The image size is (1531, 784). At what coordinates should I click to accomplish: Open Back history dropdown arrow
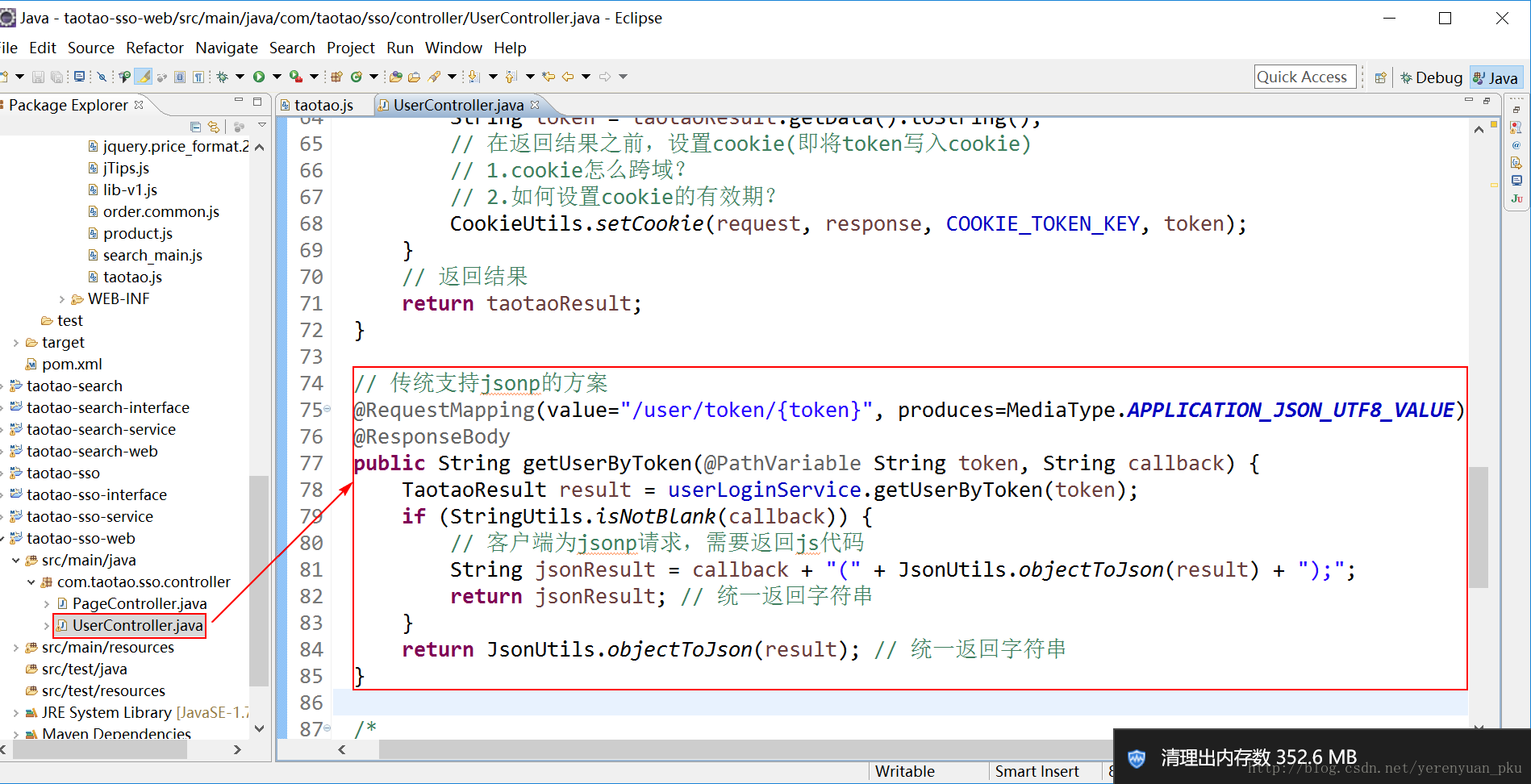tap(586, 77)
